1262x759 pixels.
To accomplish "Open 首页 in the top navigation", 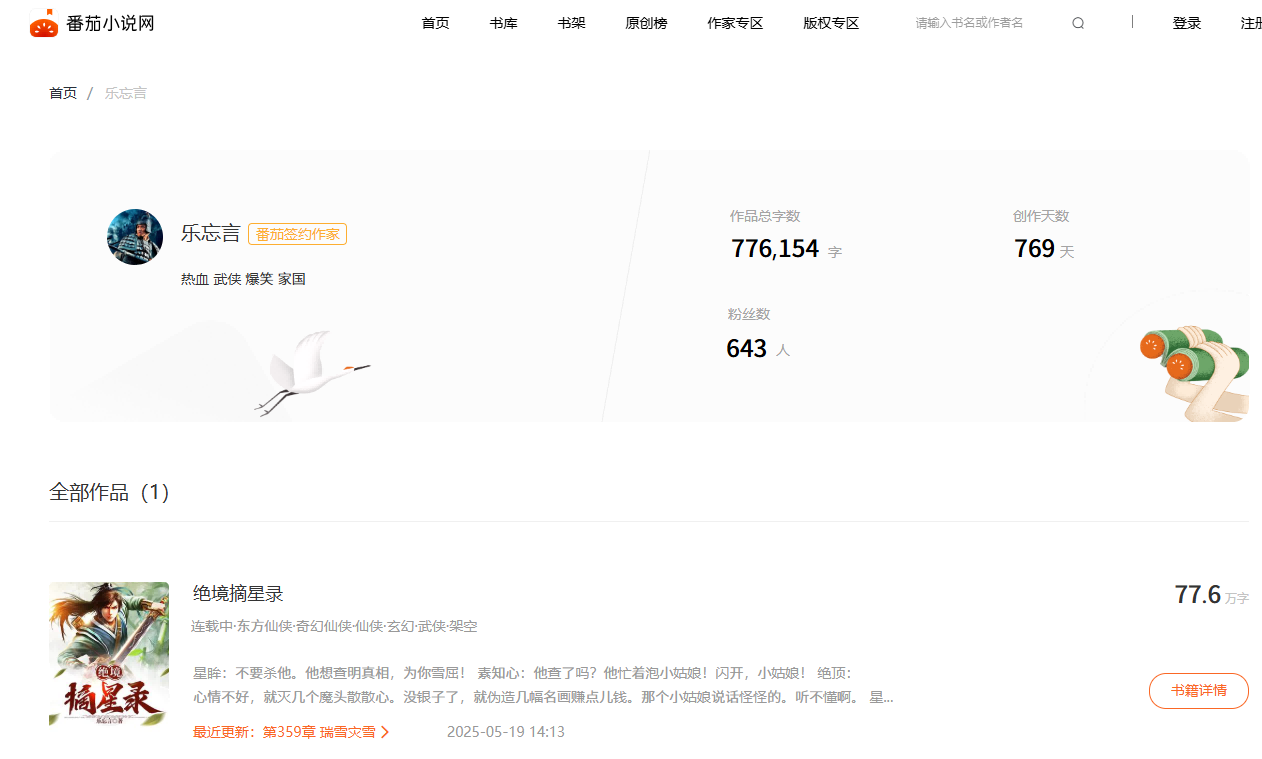I will (x=435, y=23).
